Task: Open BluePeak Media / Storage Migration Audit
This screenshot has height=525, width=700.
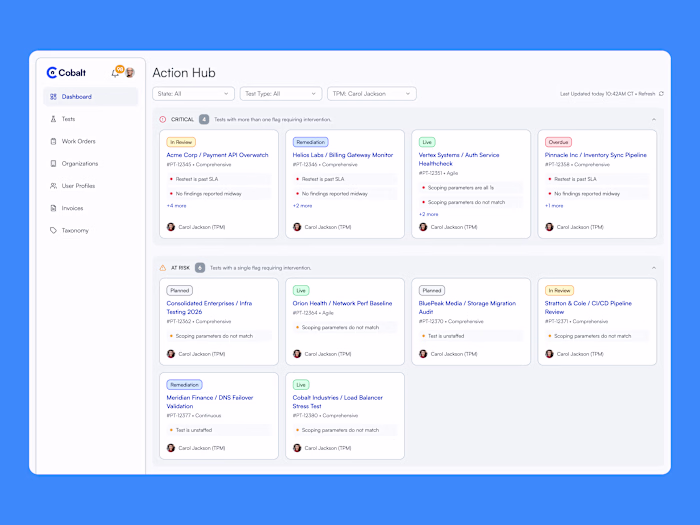Action: tap(467, 307)
